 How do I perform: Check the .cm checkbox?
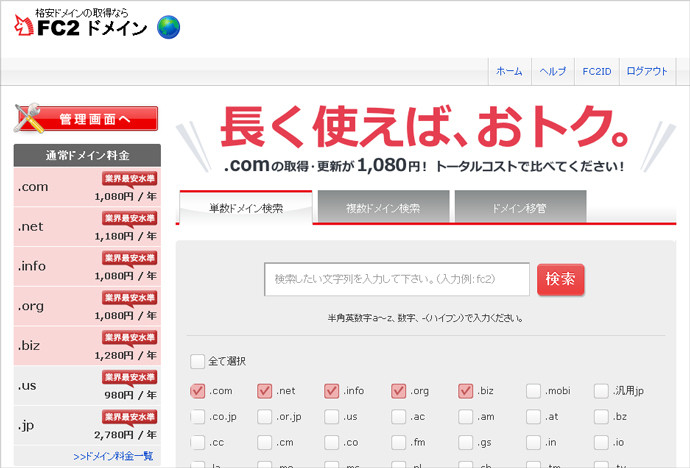click(x=264, y=442)
